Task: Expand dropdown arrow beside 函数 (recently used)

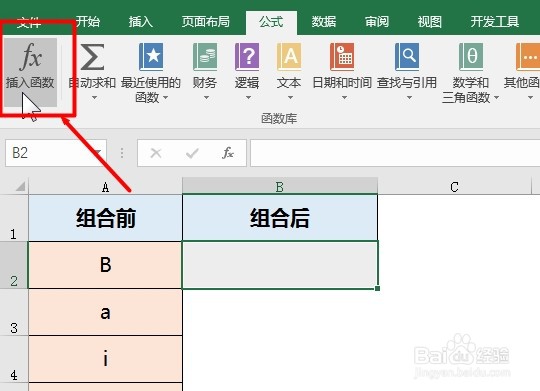Action: click(165, 98)
